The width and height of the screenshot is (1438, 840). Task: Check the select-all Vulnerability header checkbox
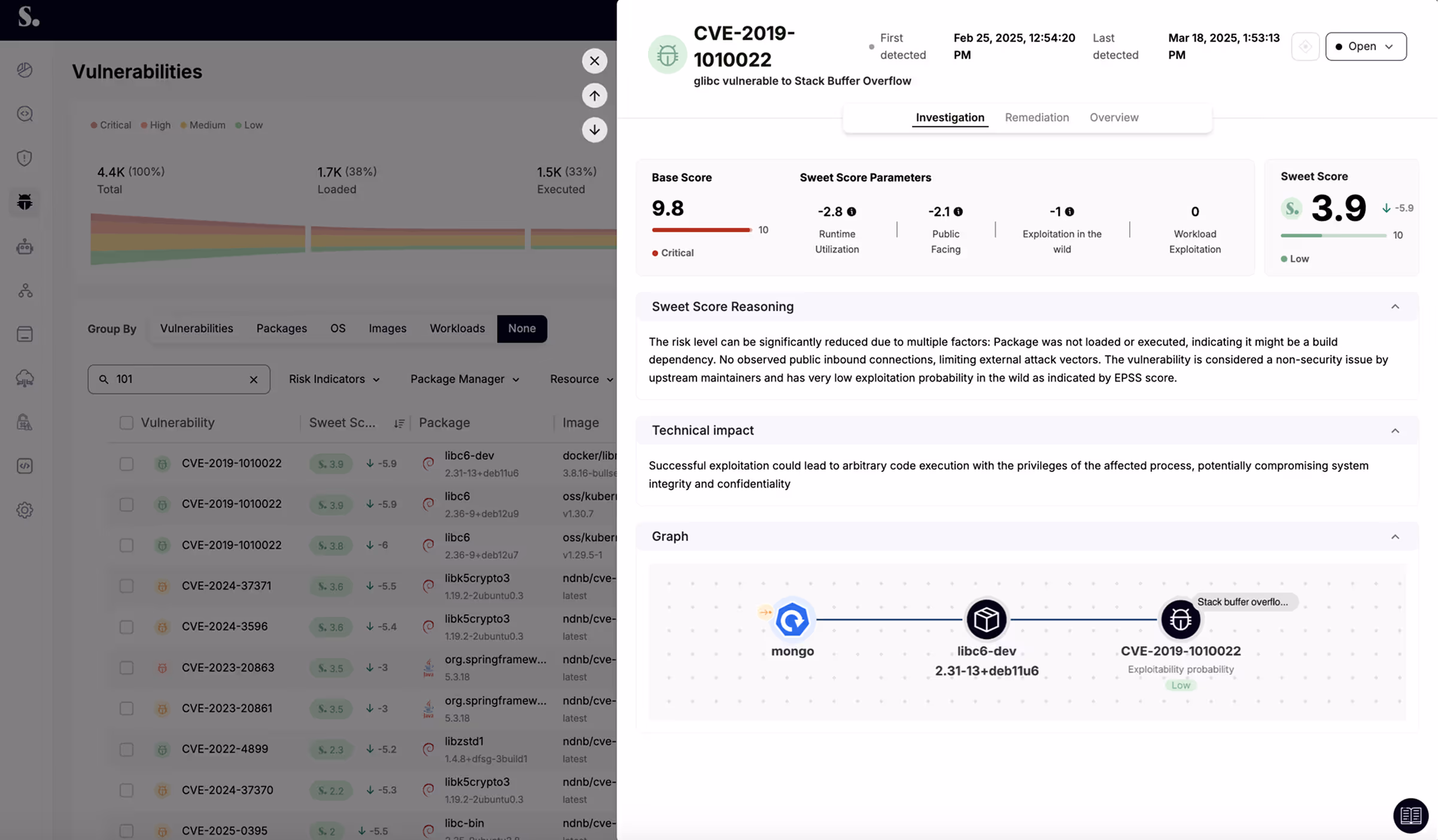(x=126, y=423)
